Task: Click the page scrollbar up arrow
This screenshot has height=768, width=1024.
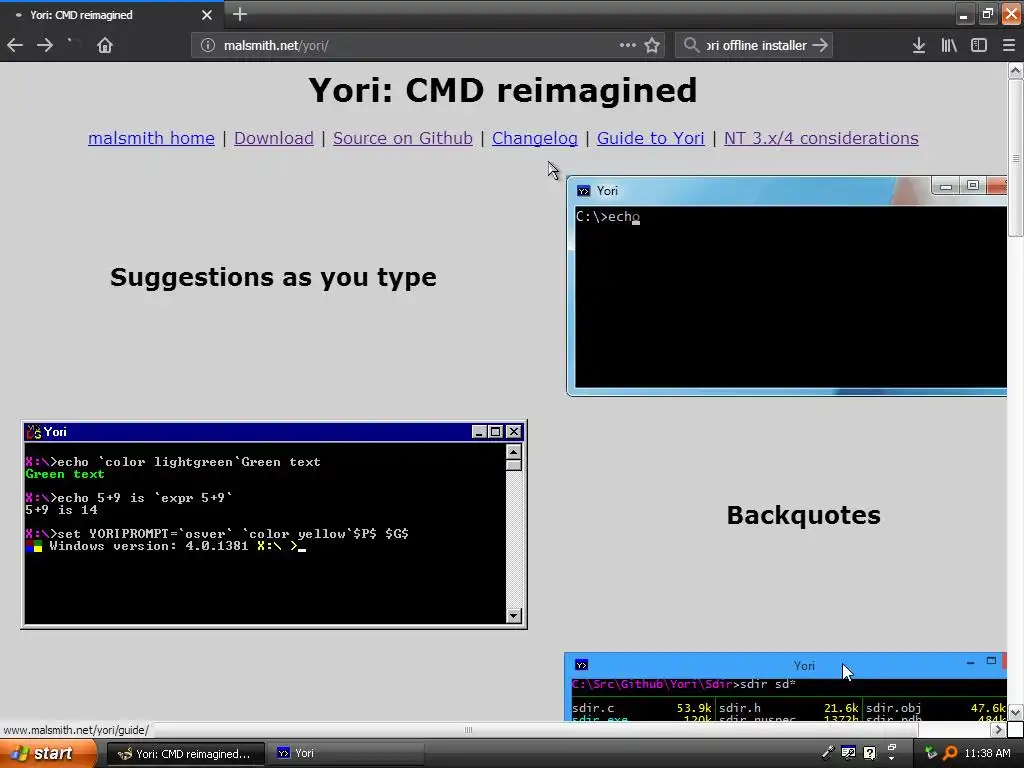Action: pyautogui.click(x=1016, y=71)
